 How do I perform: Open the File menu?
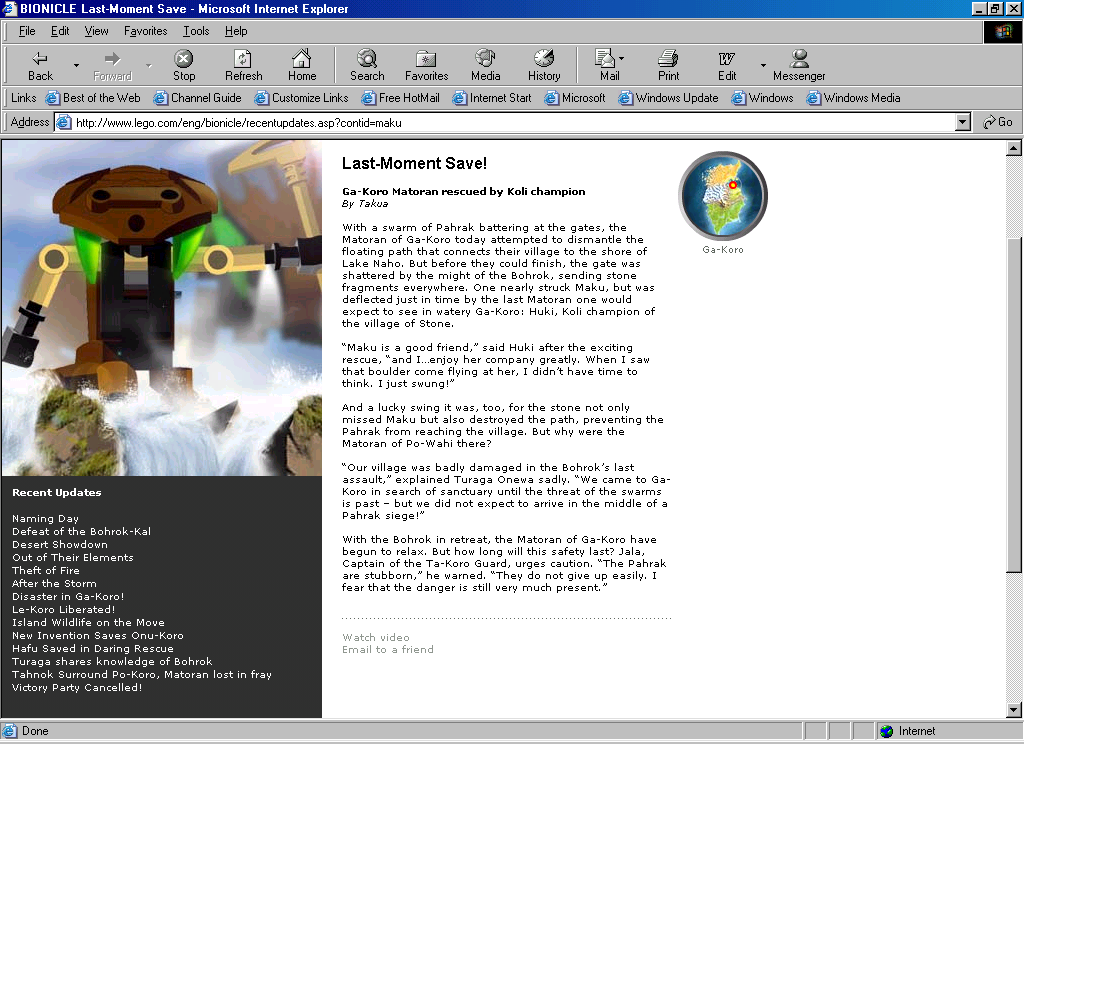pos(27,31)
